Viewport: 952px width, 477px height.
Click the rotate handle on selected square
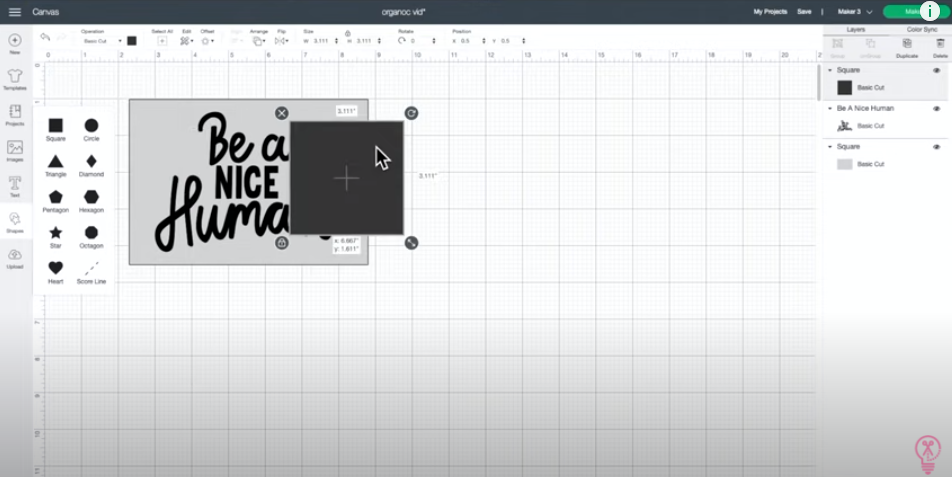411,113
